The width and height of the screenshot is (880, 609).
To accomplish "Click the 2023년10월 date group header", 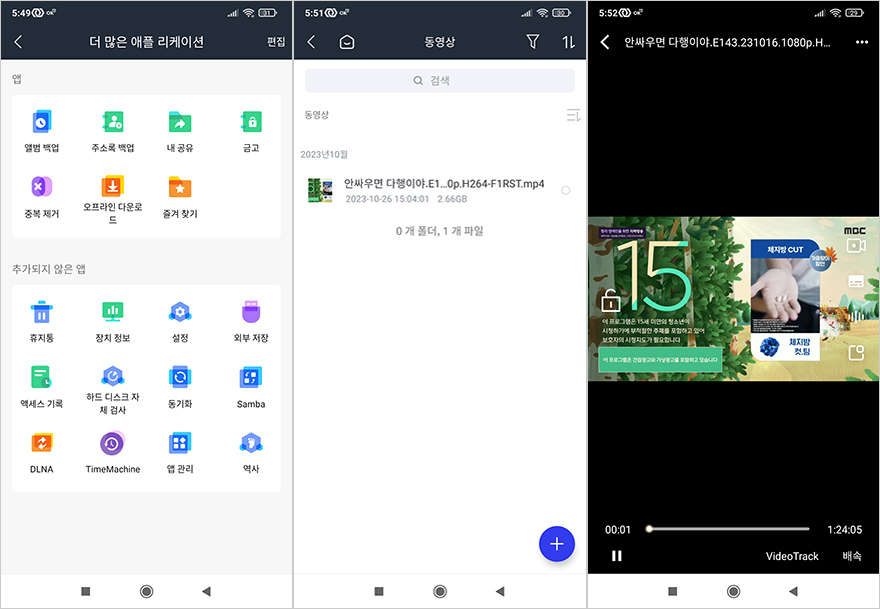I will point(324,154).
